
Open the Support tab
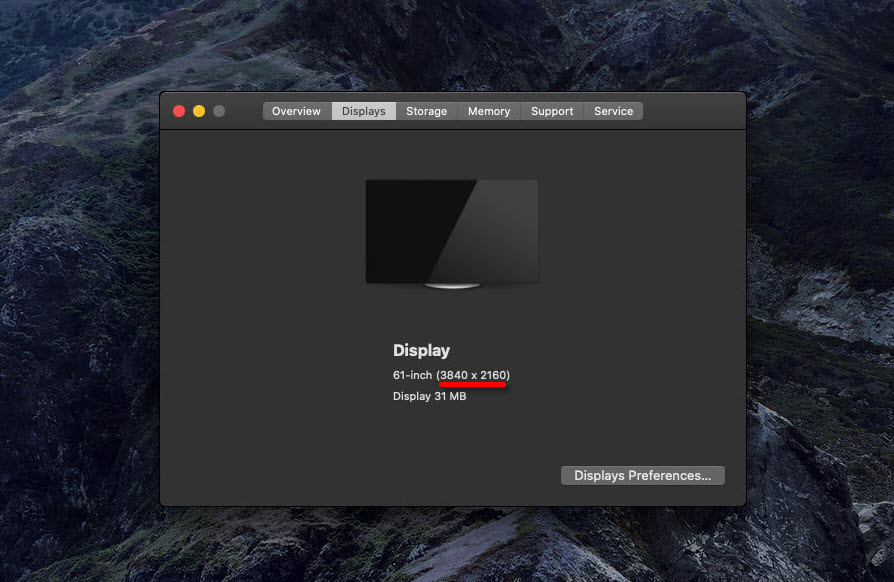coord(552,111)
